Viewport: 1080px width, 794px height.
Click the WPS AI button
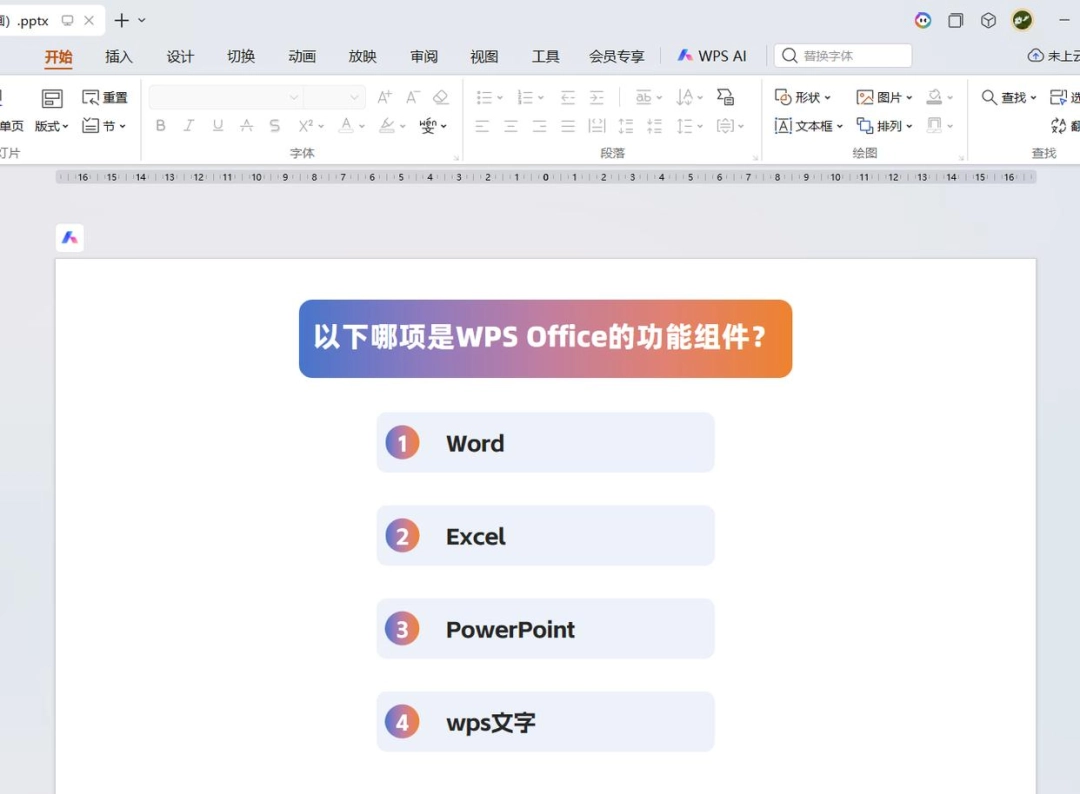coord(712,56)
